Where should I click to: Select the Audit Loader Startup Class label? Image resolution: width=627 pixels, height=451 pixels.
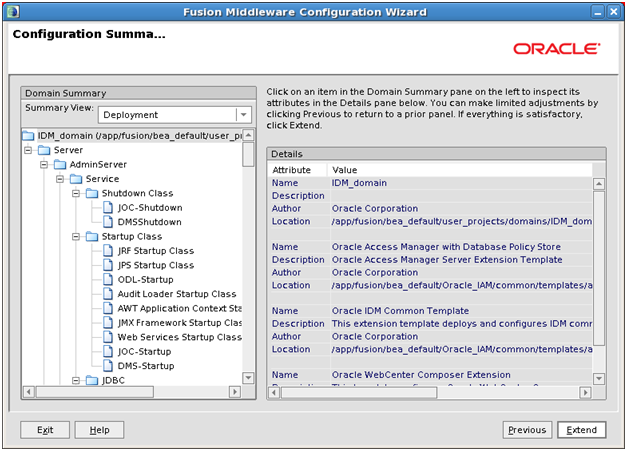177,294
